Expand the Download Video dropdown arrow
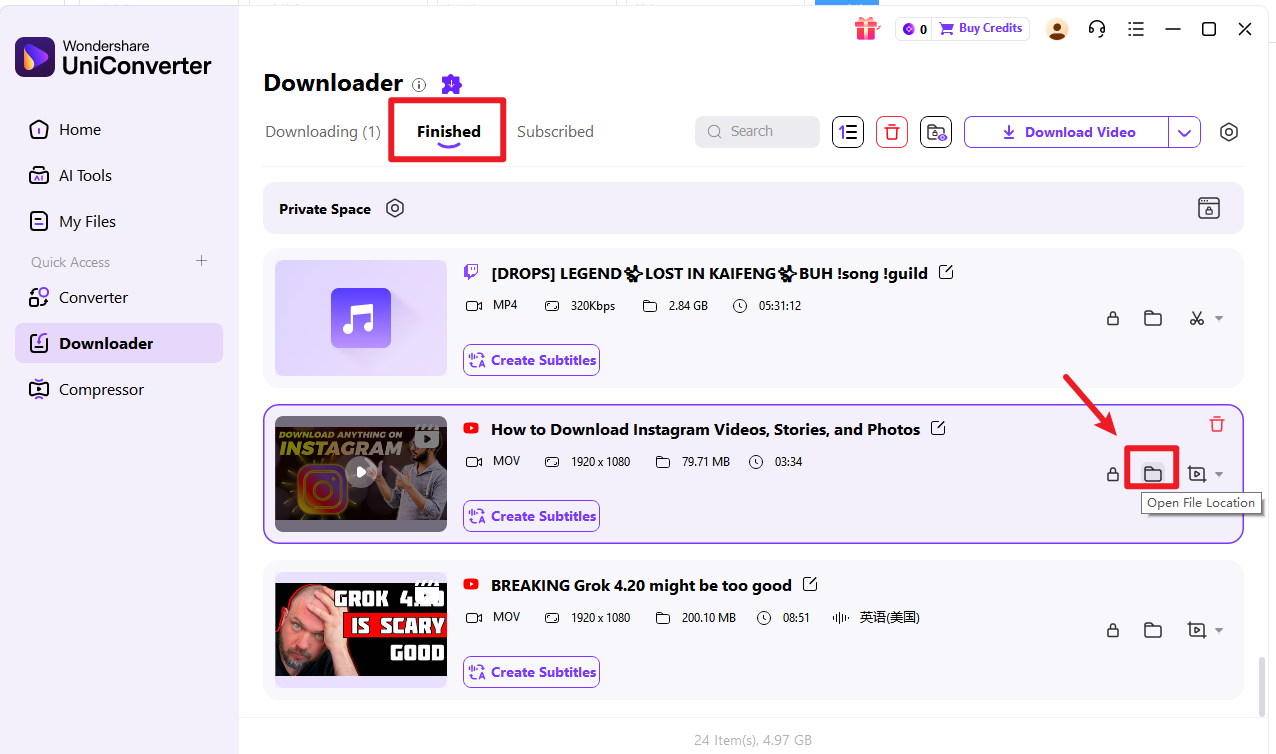Screen dimensions: 1276x754 [1185, 132]
